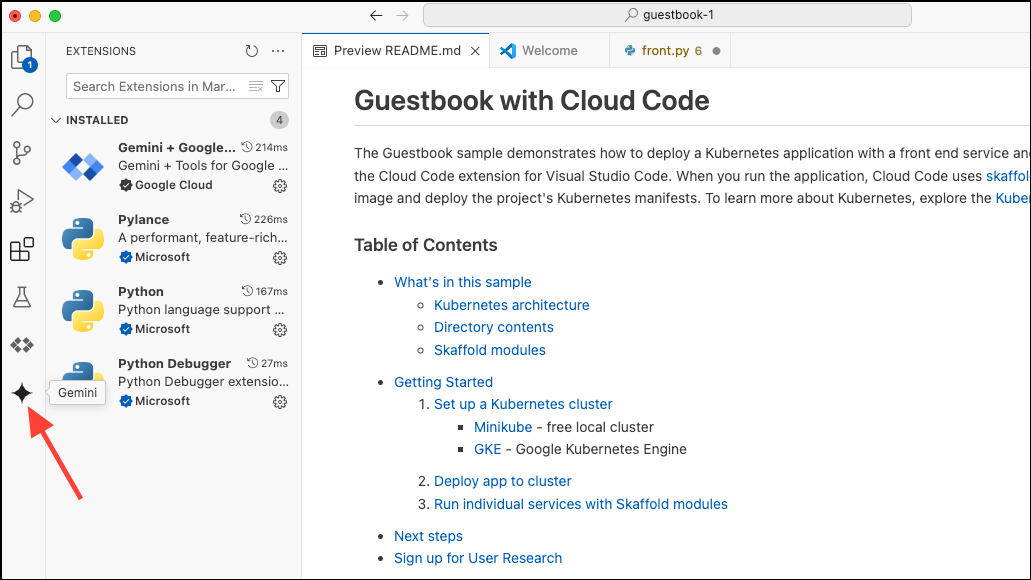Close the Preview README.md tab
The width and height of the screenshot is (1031, 580).
click(x=475, y=51)
